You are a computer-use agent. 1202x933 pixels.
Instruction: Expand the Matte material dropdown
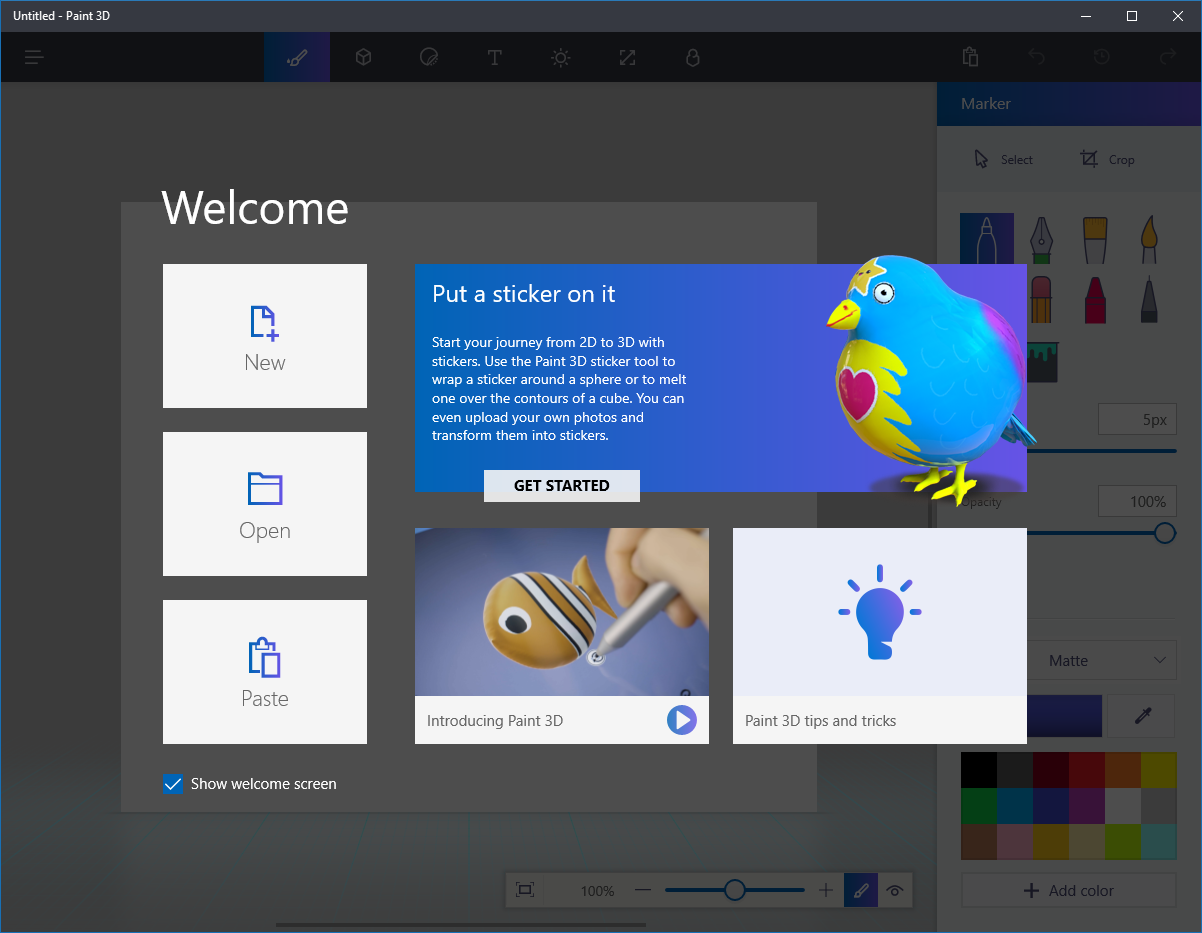1101,660
